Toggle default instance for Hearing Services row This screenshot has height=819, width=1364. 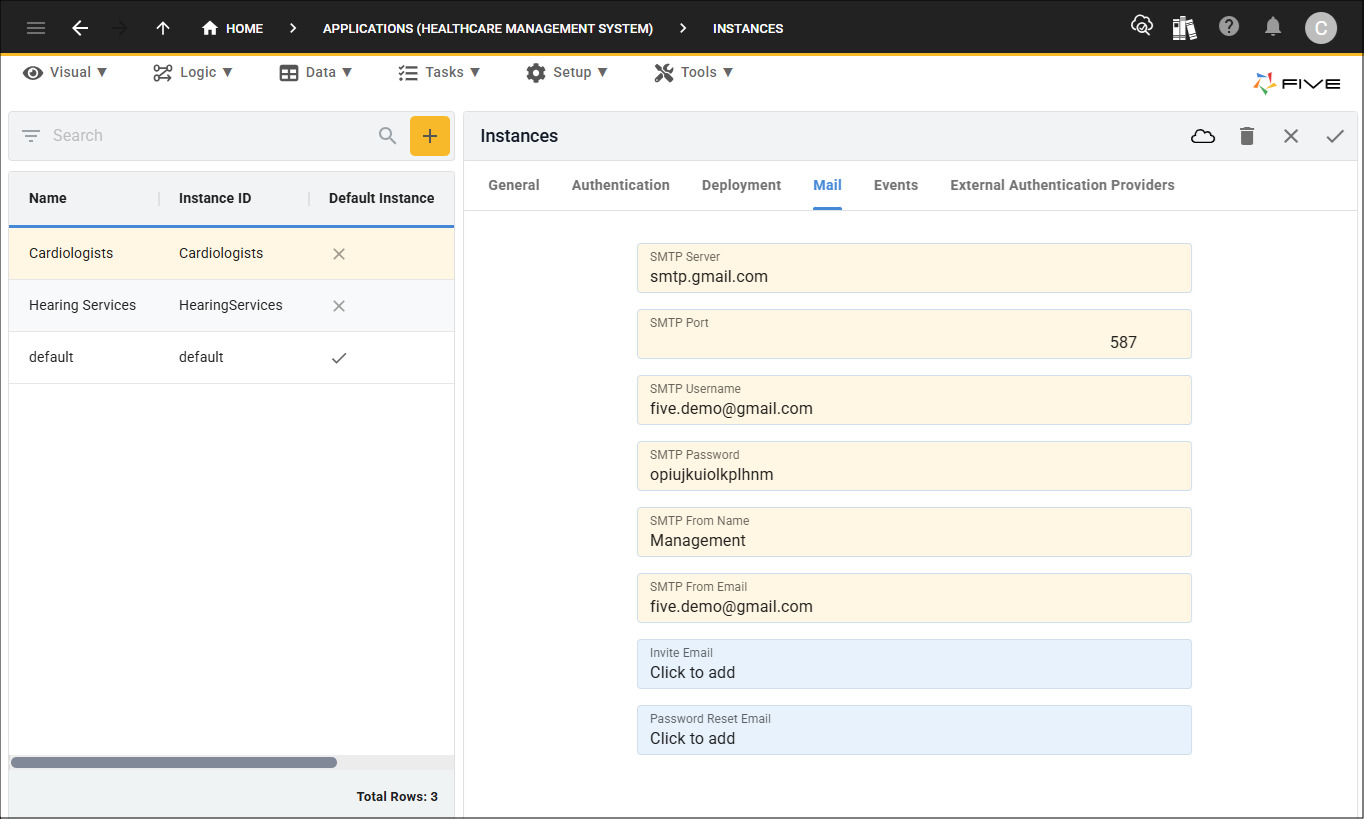[x=338, y=305]
